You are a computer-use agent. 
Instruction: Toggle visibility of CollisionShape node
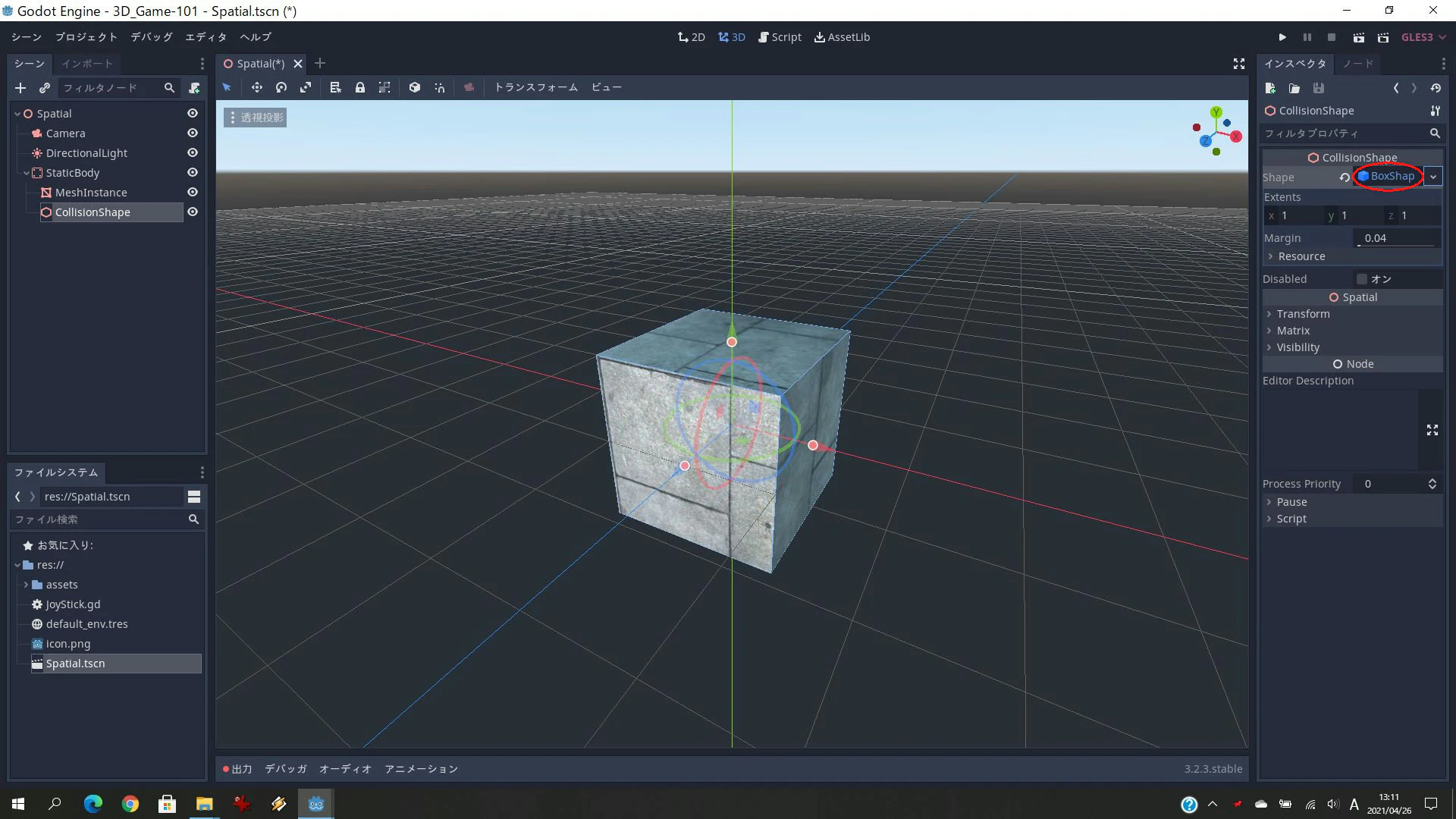pos(193,212)
